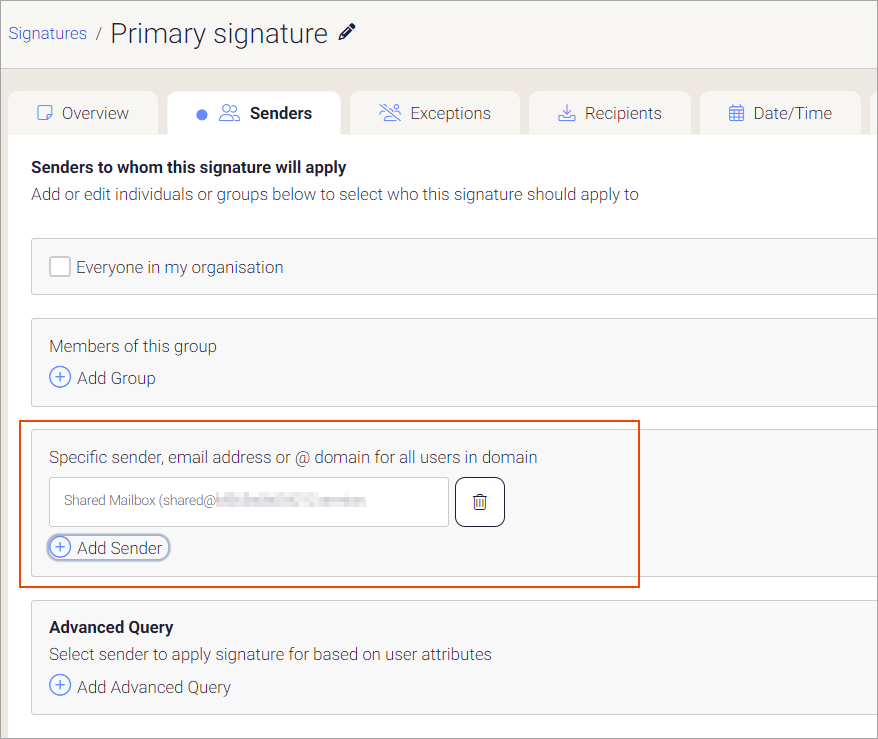Viewport: 878px width, 739px height.
Task: Go to the Recipients tab
Action: click(x=623, y=113)
